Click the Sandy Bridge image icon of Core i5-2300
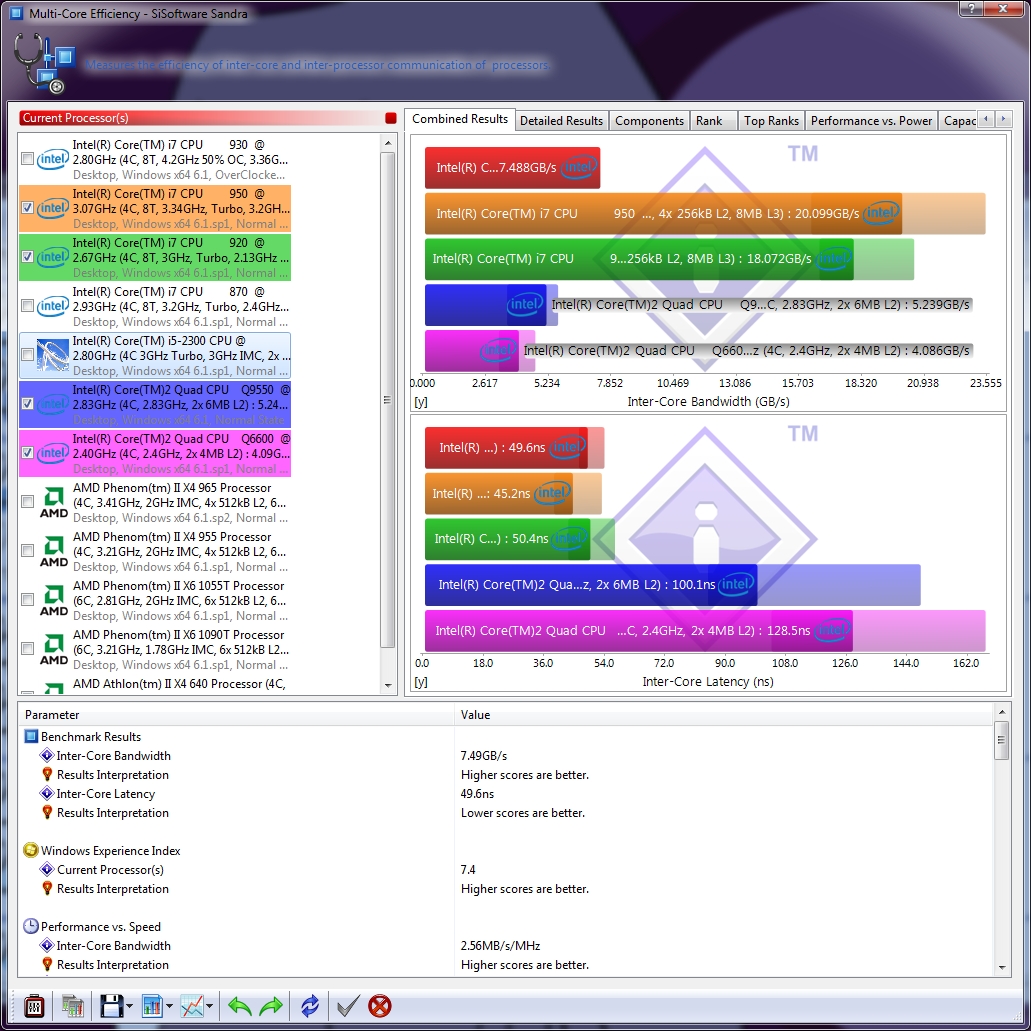Viewport: 1031px width, 1031px height. click(x=53, y=355)
